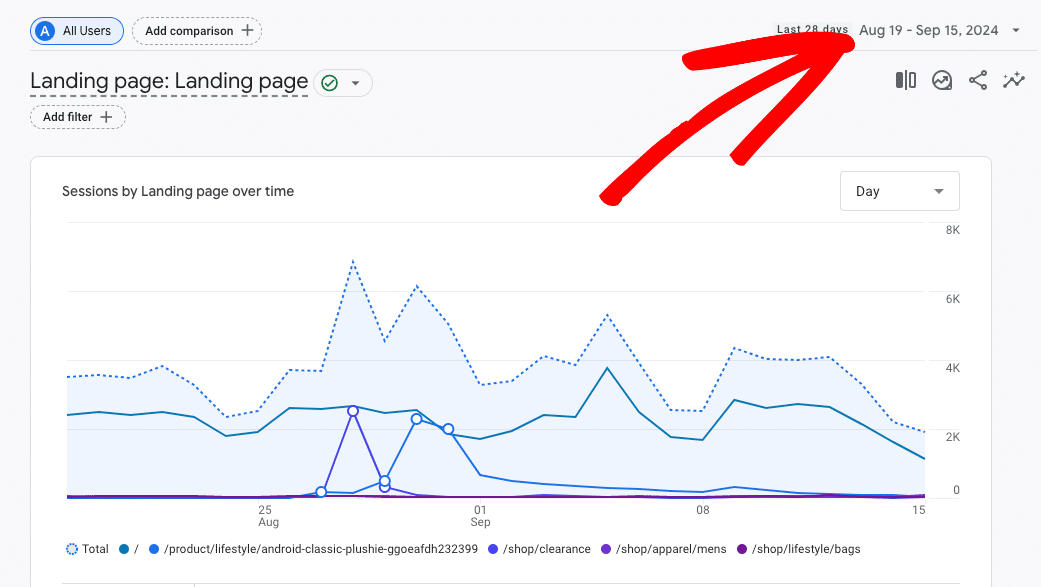Toggle the Total series in legend
The height and width of the screenshot is (587, 1041).
87,549
